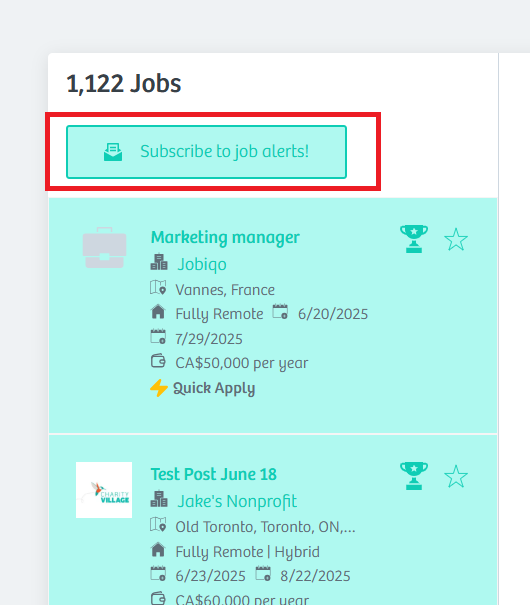530x605 pixels.
Task: Open the Test Post June 18 listing
Action: [213, 474]
